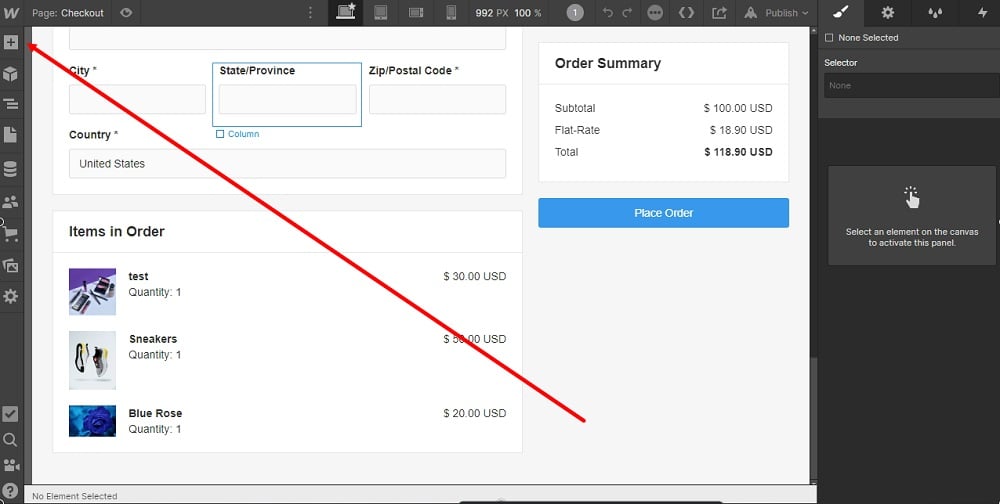Open the Pages panel icon

click(x=10, y=135)
